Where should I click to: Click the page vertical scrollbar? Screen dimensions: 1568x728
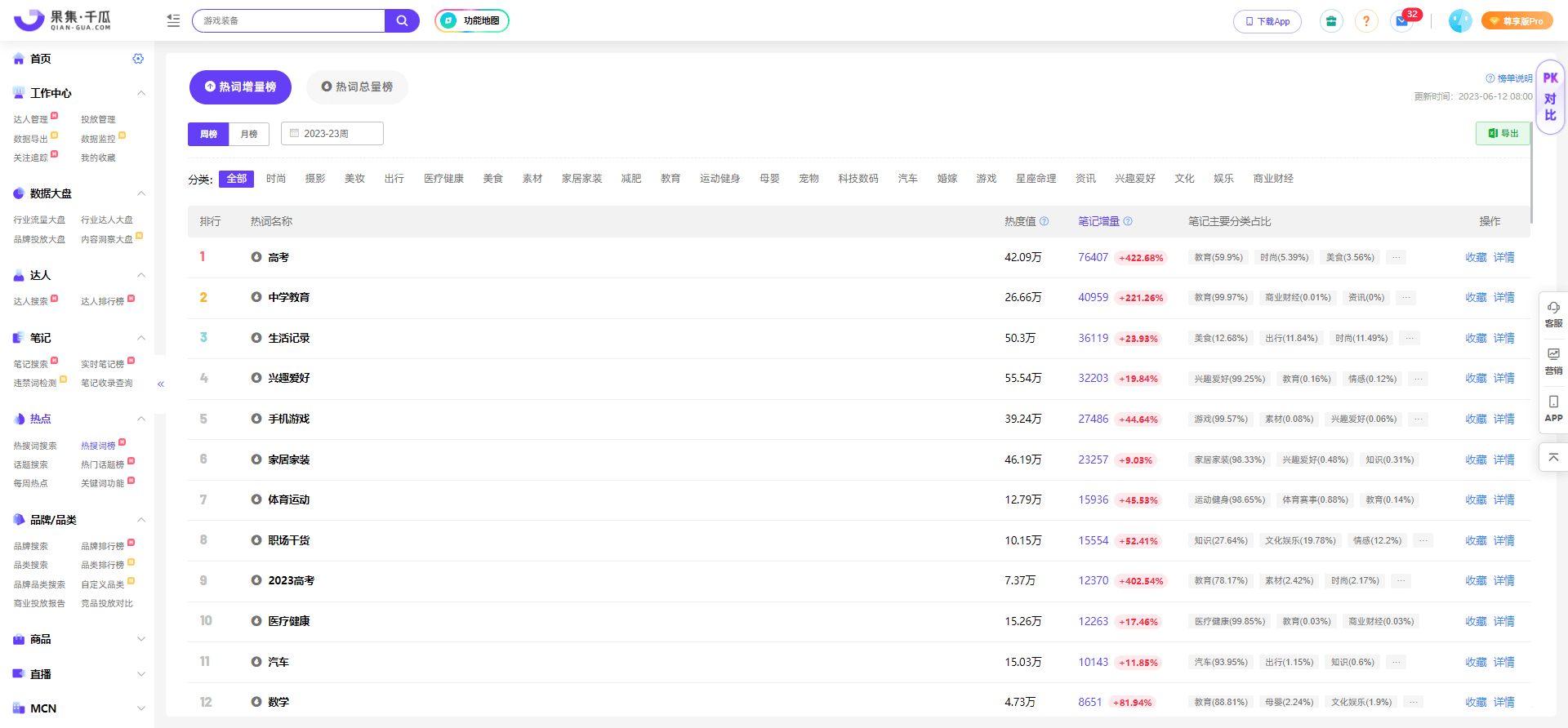click(x=1531, y=171)
